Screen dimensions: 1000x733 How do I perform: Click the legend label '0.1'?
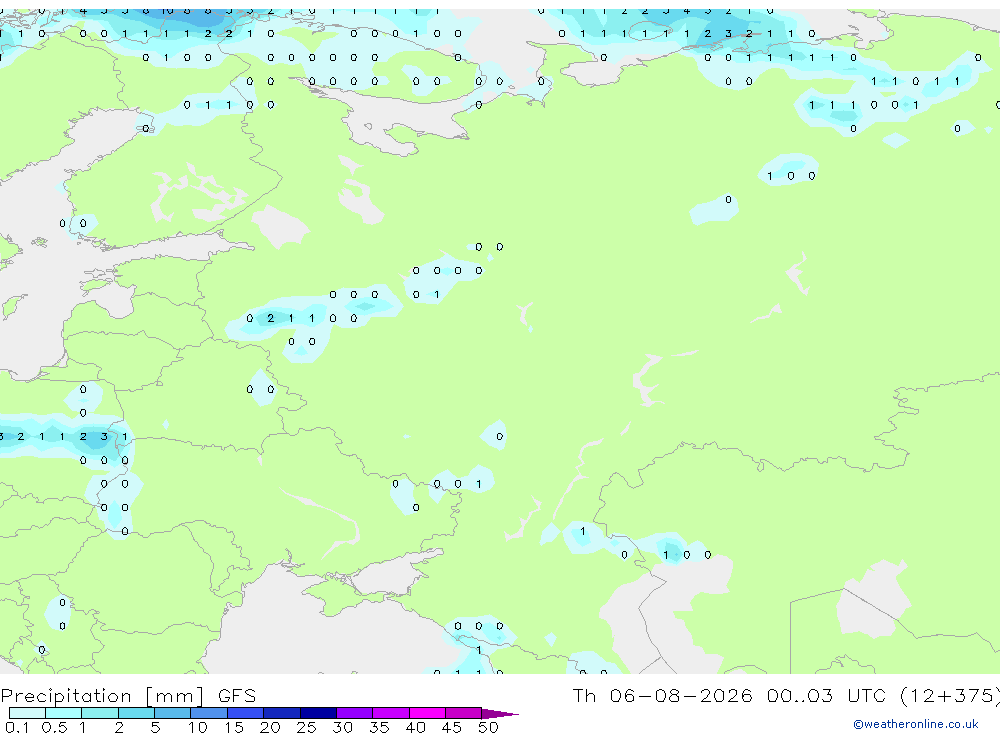[17, 727]
